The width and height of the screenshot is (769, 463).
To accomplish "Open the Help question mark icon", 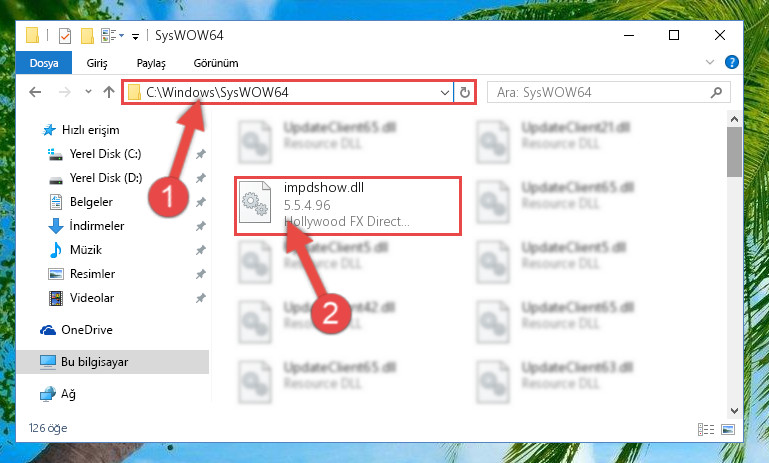I will 731,62.
